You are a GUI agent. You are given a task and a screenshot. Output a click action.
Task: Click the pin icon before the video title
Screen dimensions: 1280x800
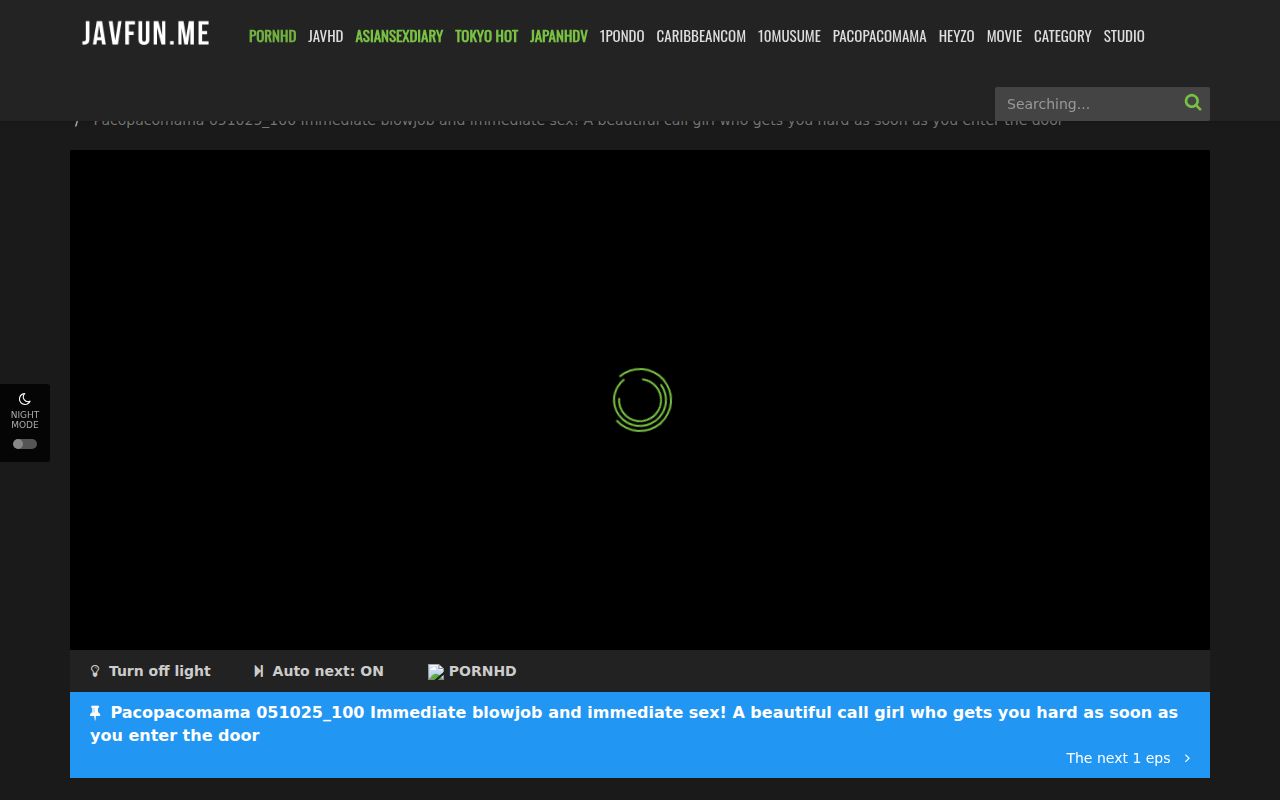click(95, 712)
